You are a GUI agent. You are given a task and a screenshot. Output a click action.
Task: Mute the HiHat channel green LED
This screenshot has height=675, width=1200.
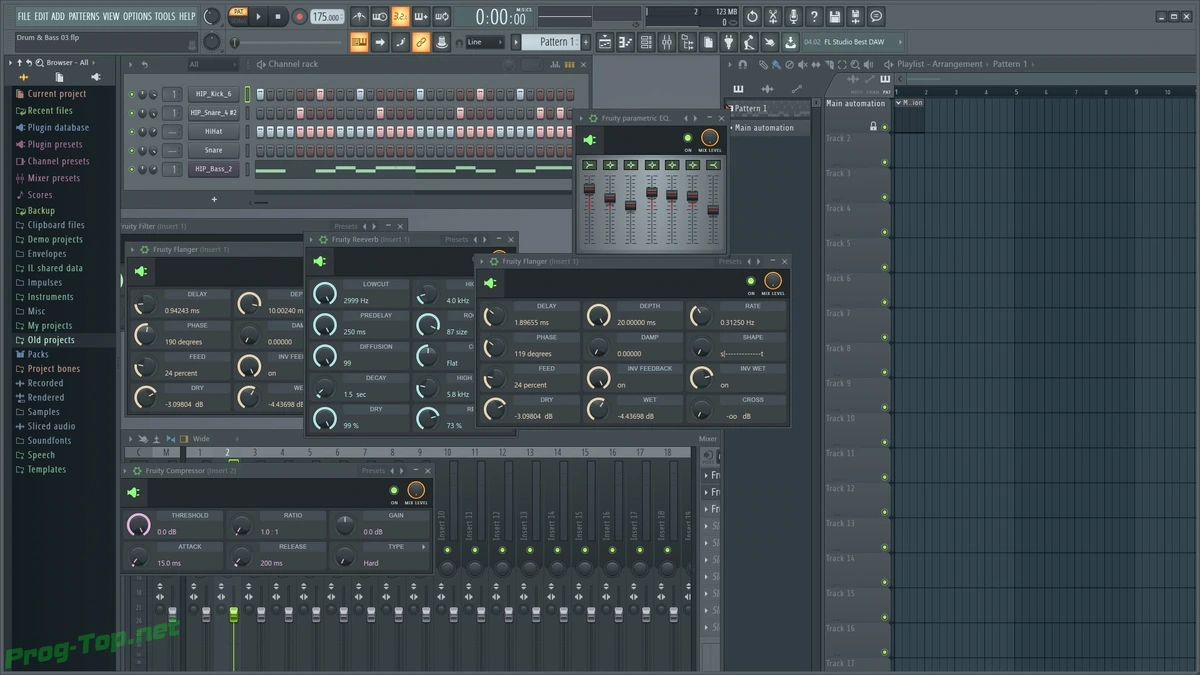131,132
